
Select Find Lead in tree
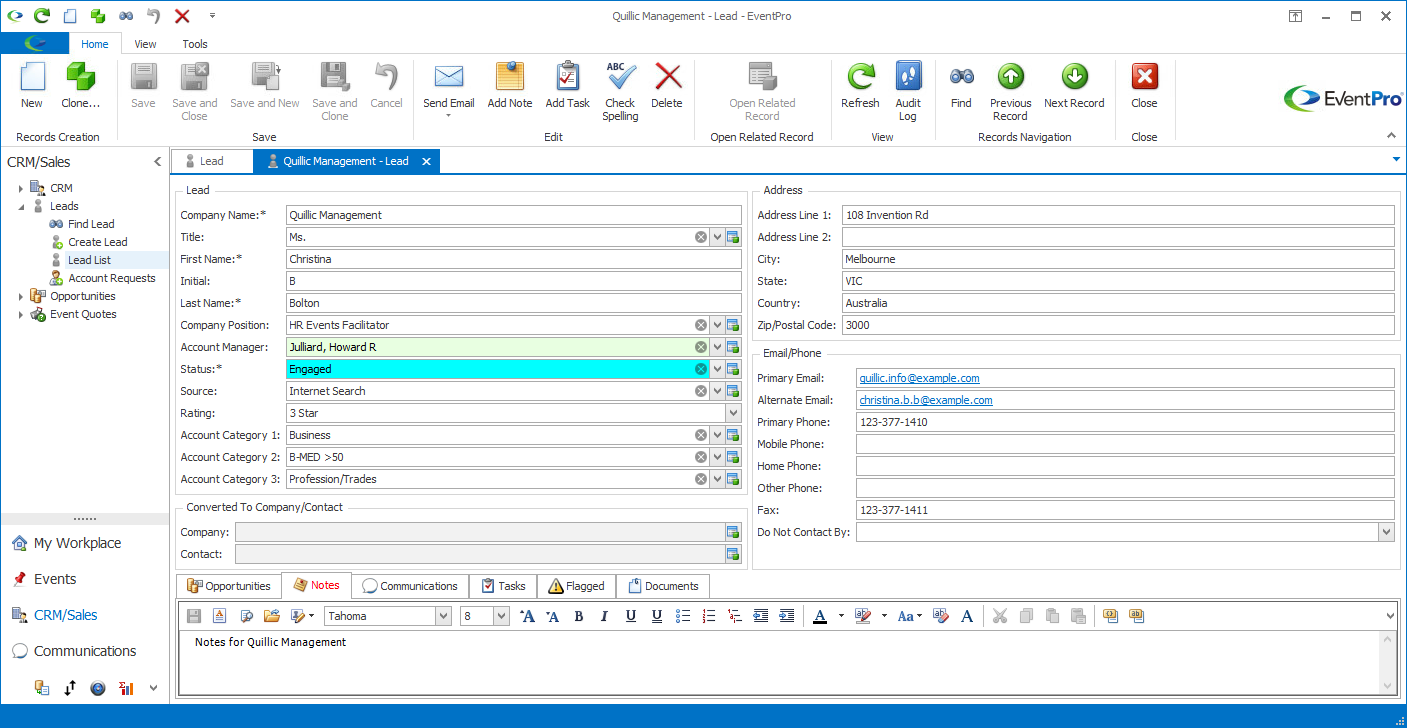point(91,224)
